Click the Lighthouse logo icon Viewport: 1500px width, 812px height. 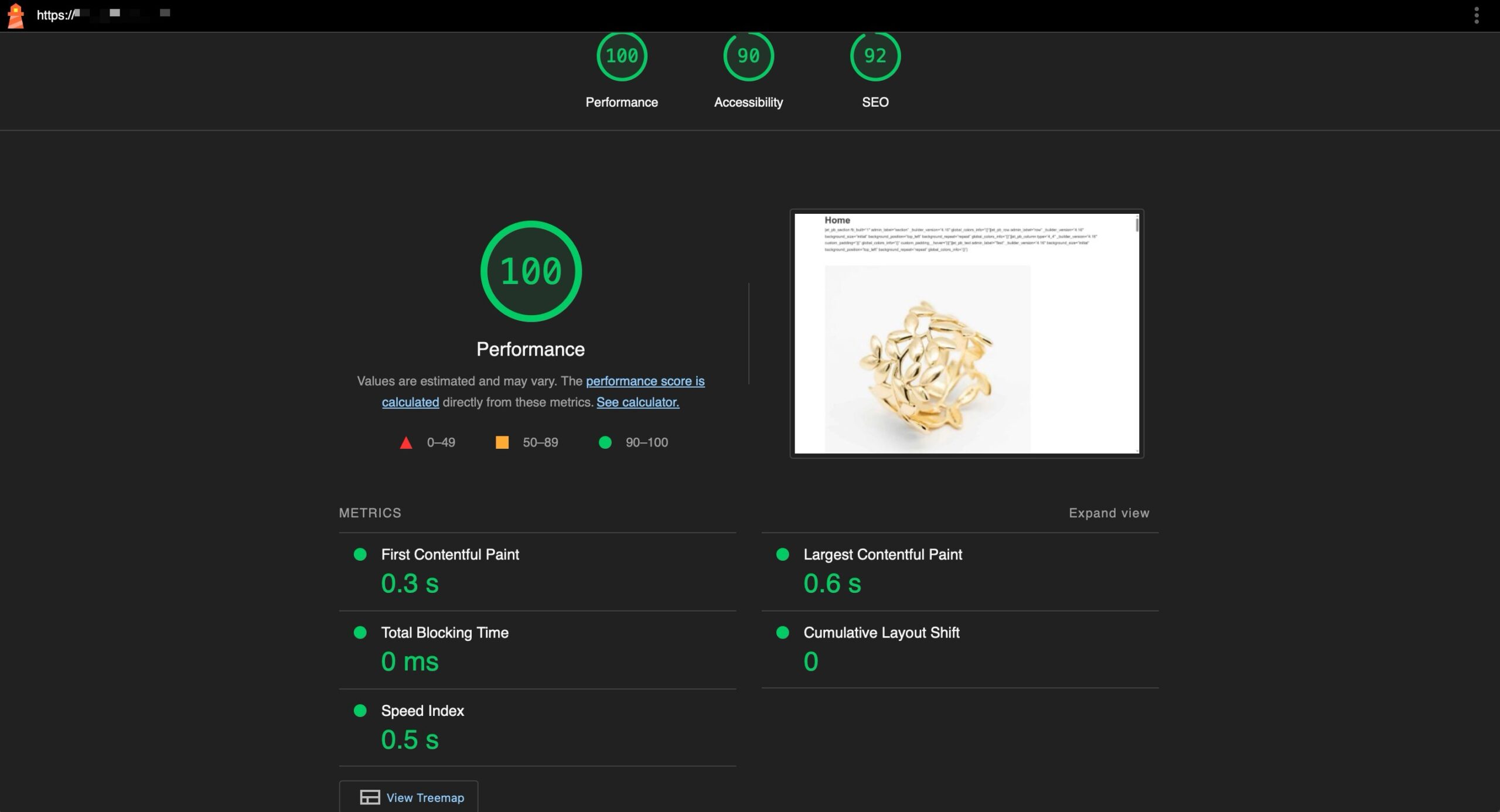point(16,15)
